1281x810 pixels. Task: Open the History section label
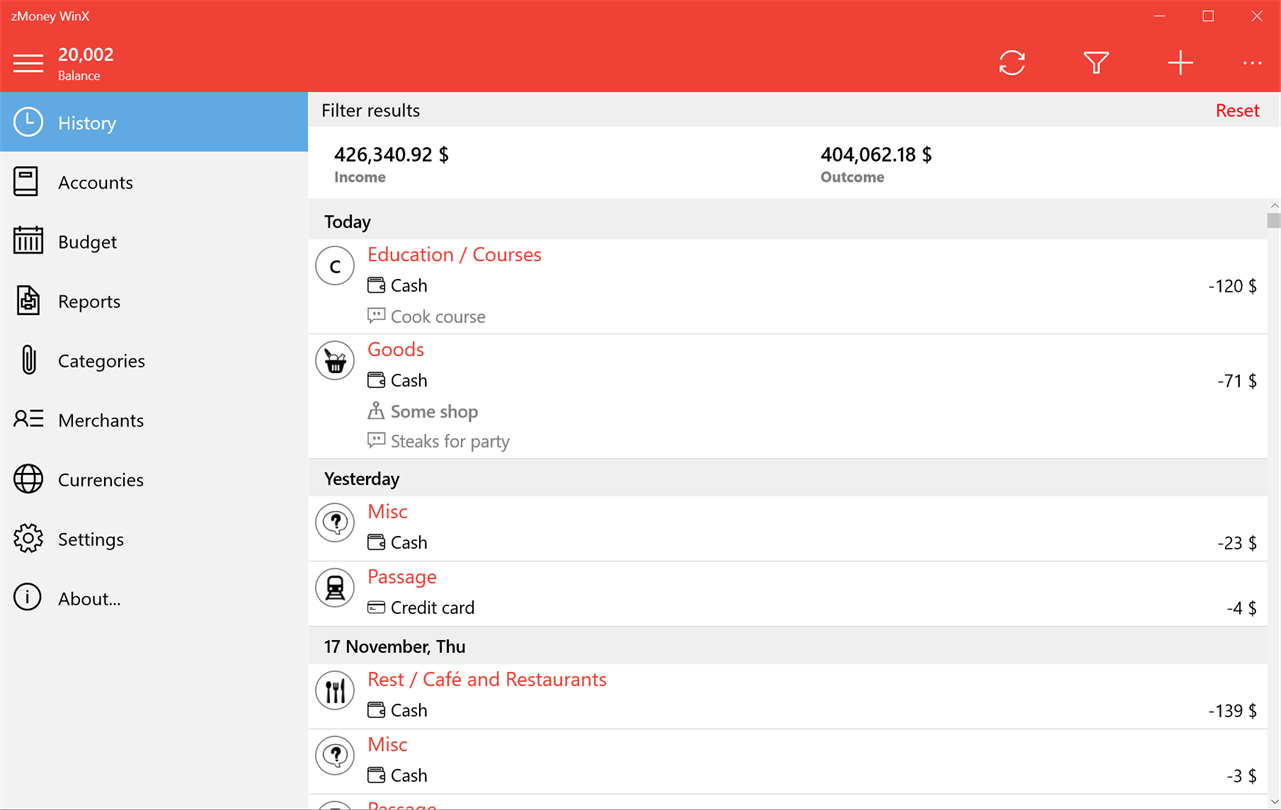pyautogui.click(x=87, y=123)
